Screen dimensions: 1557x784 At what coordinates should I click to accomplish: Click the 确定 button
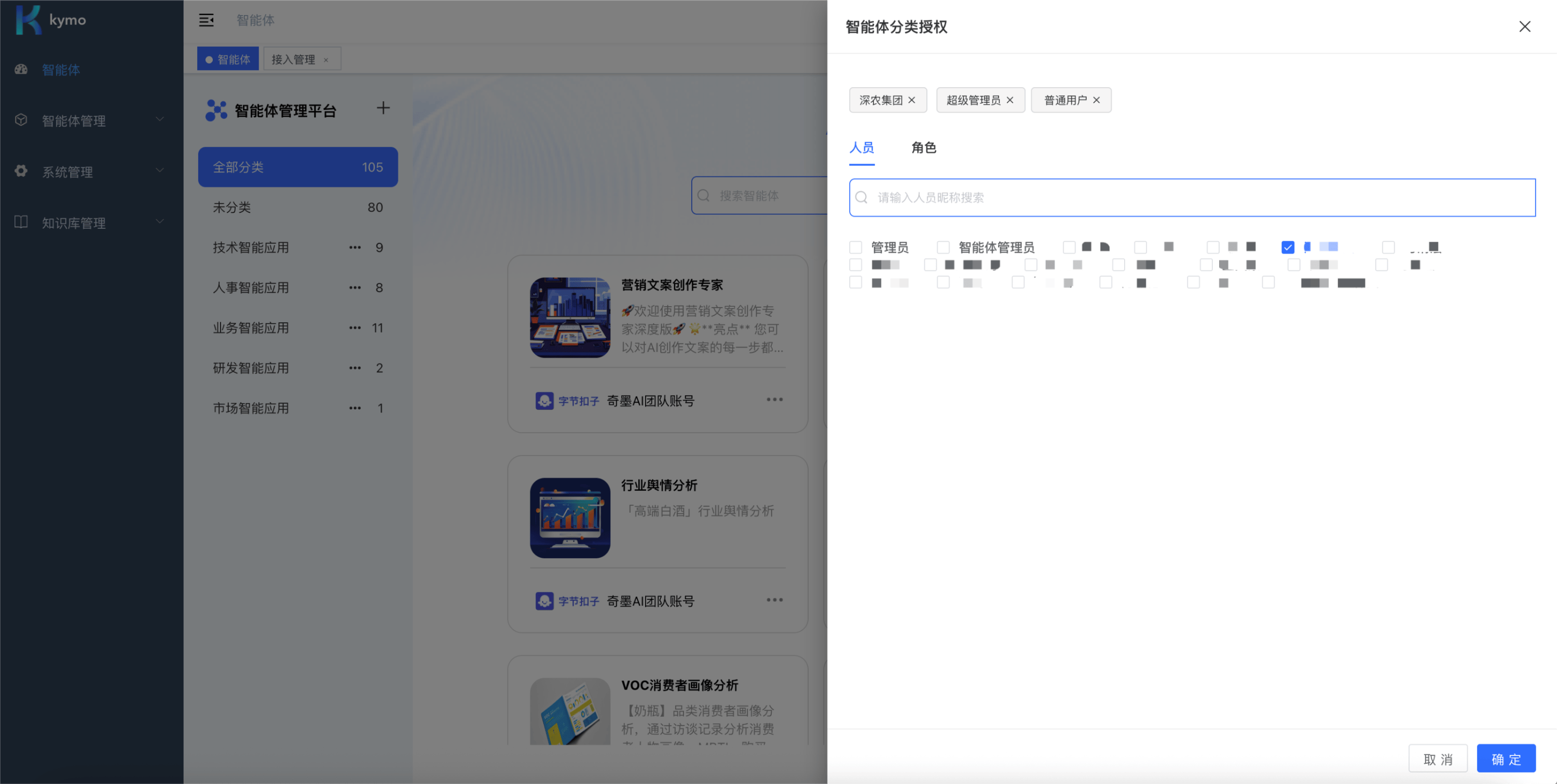pos(1506,759)
